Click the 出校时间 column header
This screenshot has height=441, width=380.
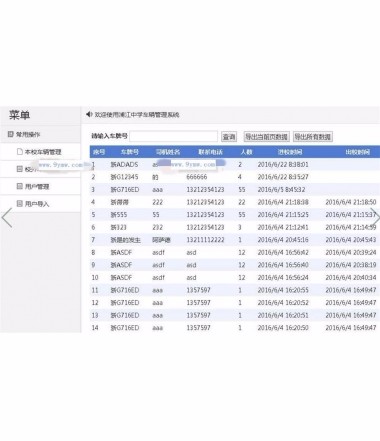tap(357, 152)
